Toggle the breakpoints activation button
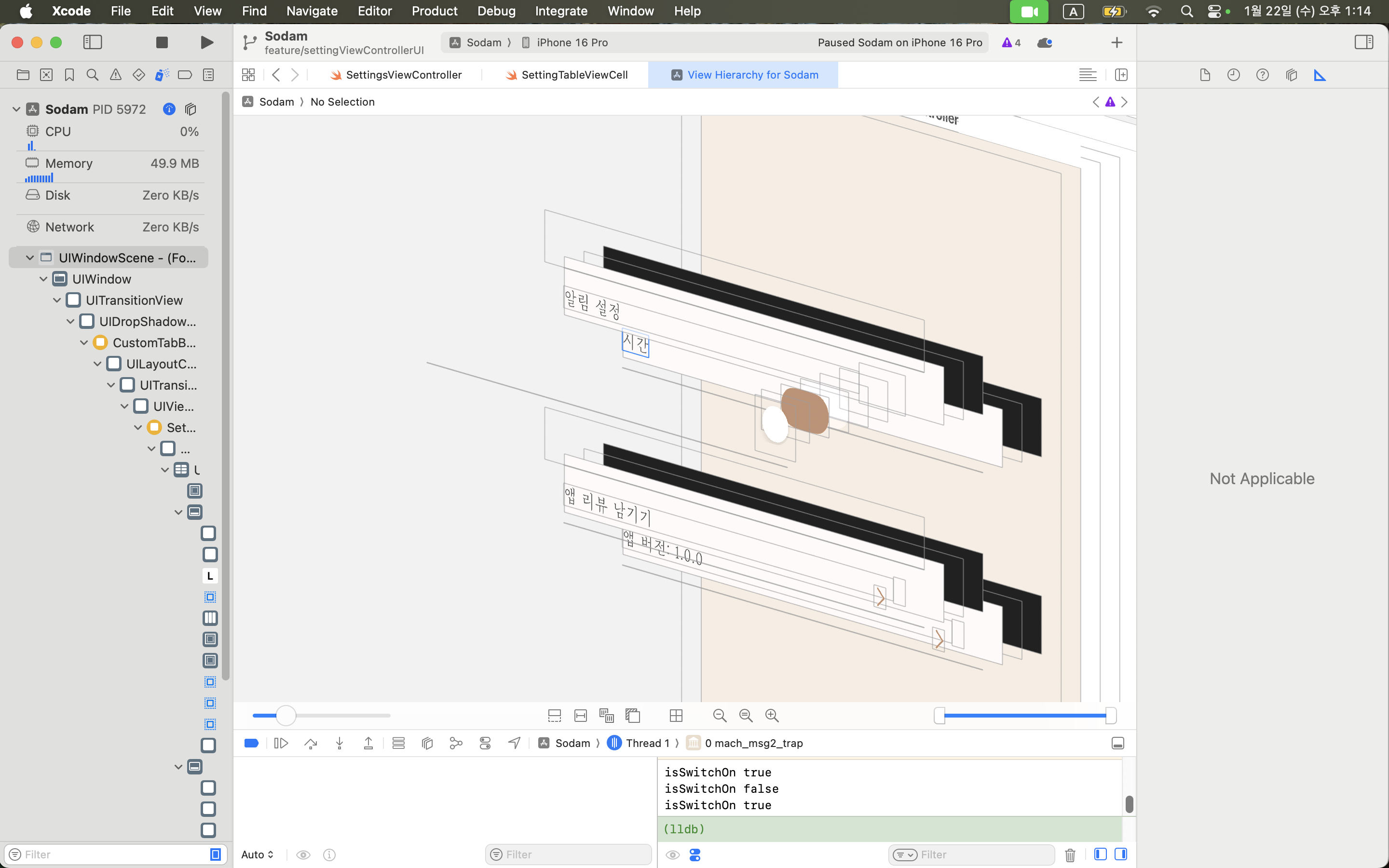This screenshot has width=1389, height=868. pos(251,744)
